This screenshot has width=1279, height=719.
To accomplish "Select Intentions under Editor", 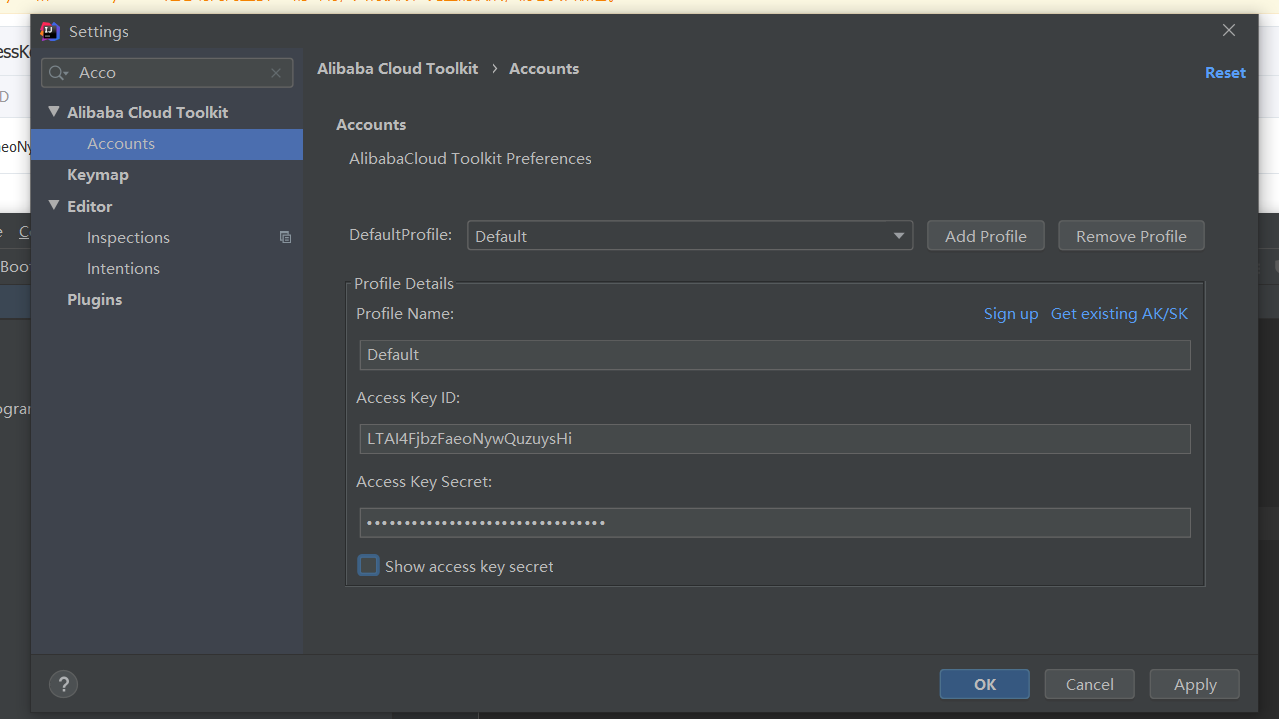I will [123, 269].
